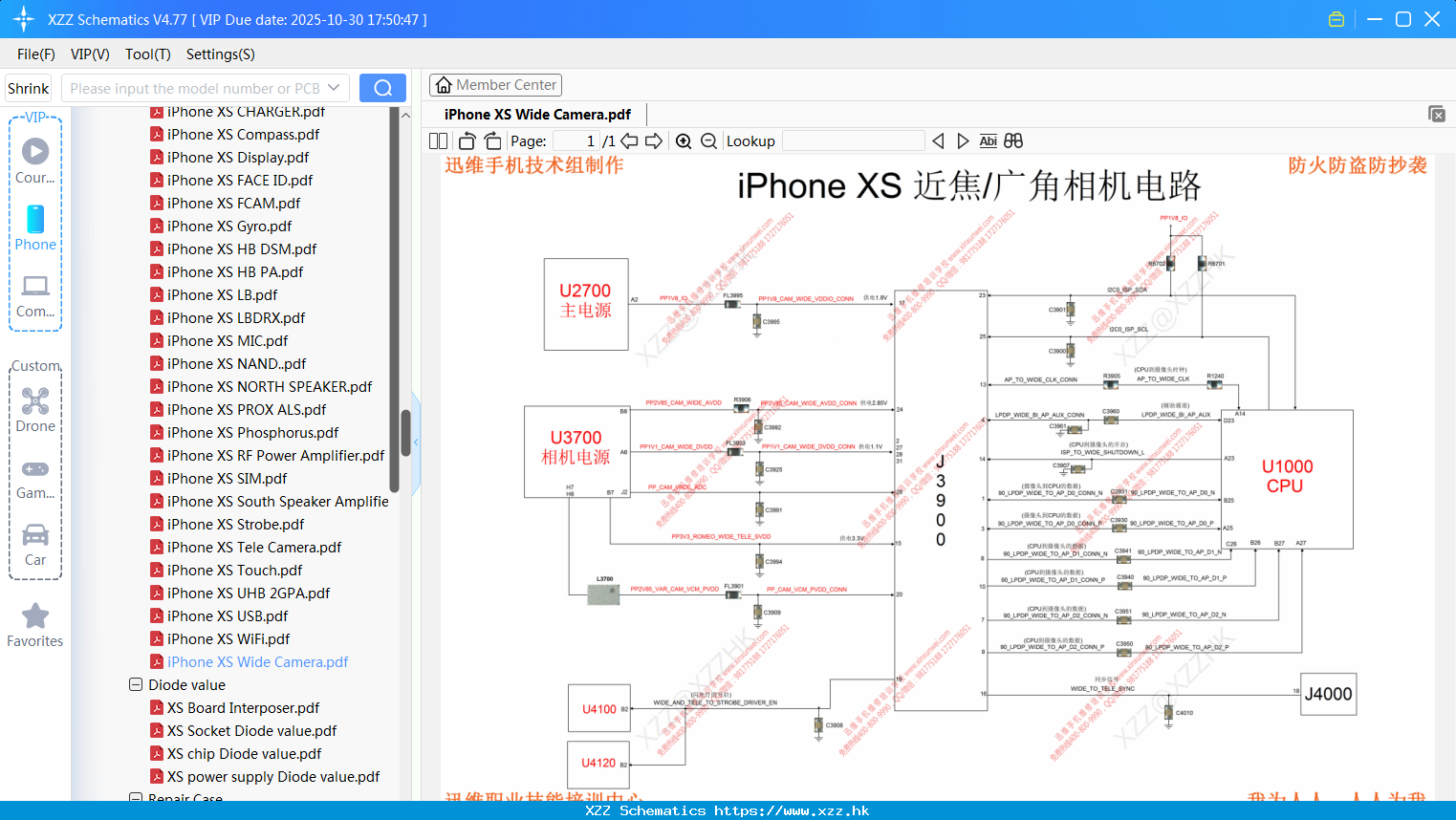Open the Course video section icon

(x=35, y=151)
